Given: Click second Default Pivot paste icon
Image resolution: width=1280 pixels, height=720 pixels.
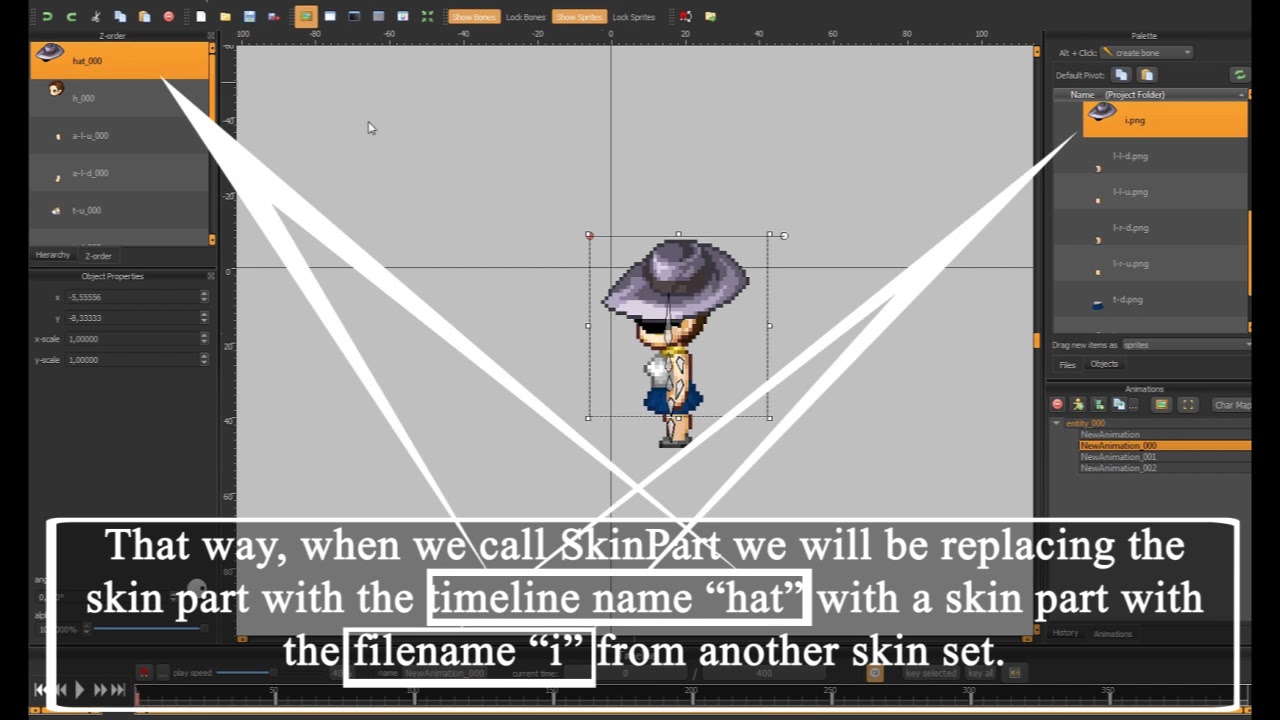Looking at the screenshot, I should [x=1147, y=75].
